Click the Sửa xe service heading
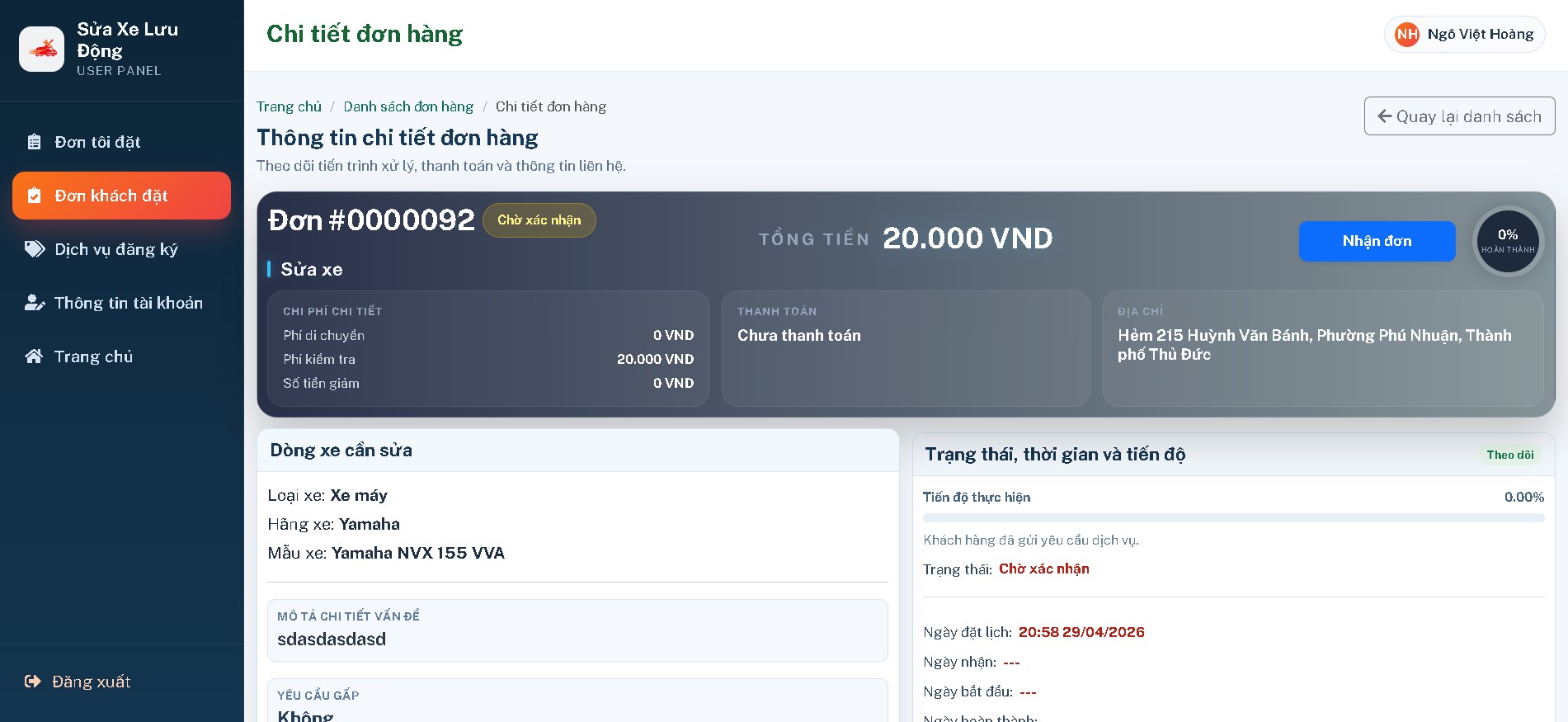 click(x=312, y=269)
